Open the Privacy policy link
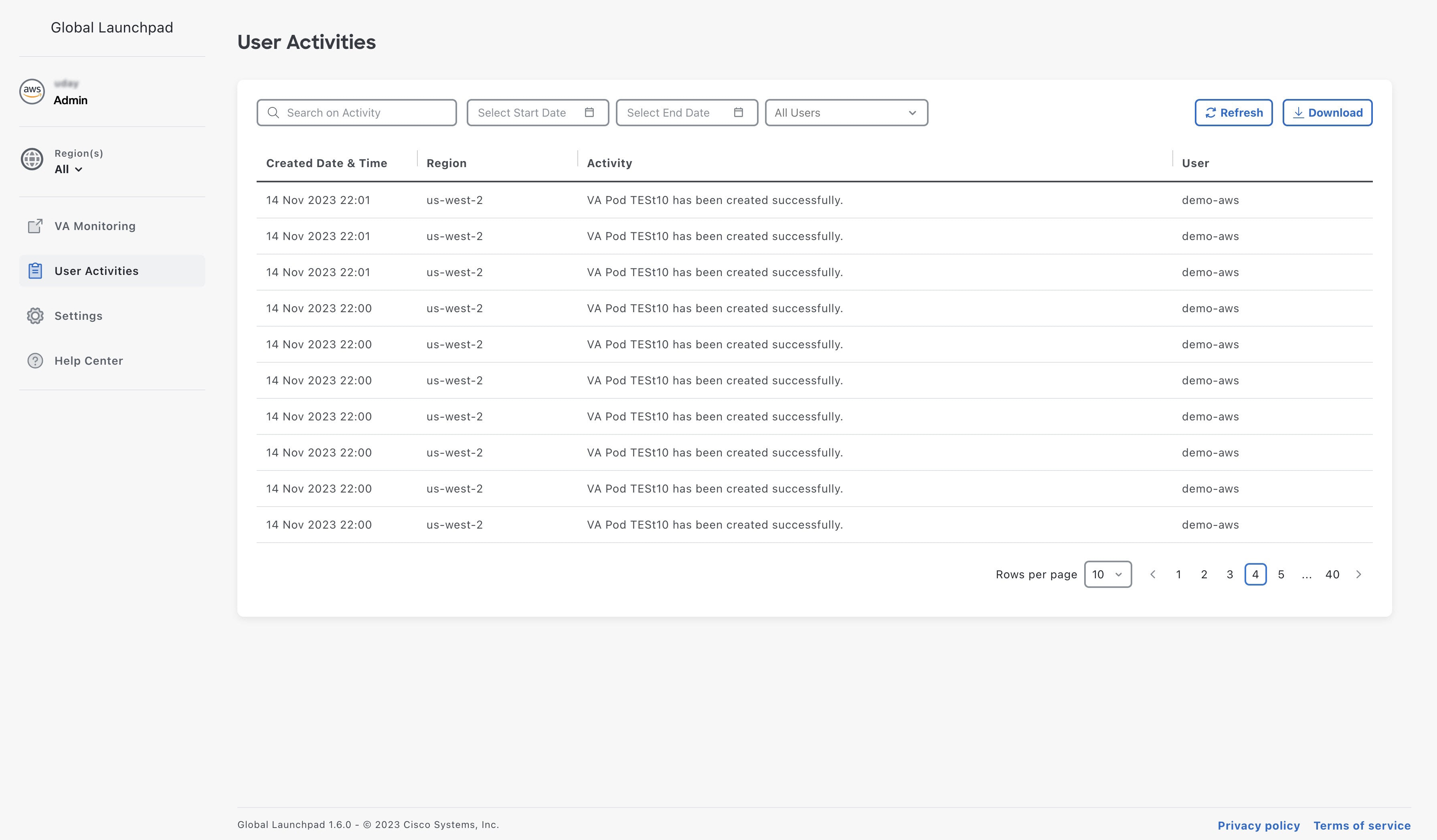1437x840 pixels. click(1259, 825)
